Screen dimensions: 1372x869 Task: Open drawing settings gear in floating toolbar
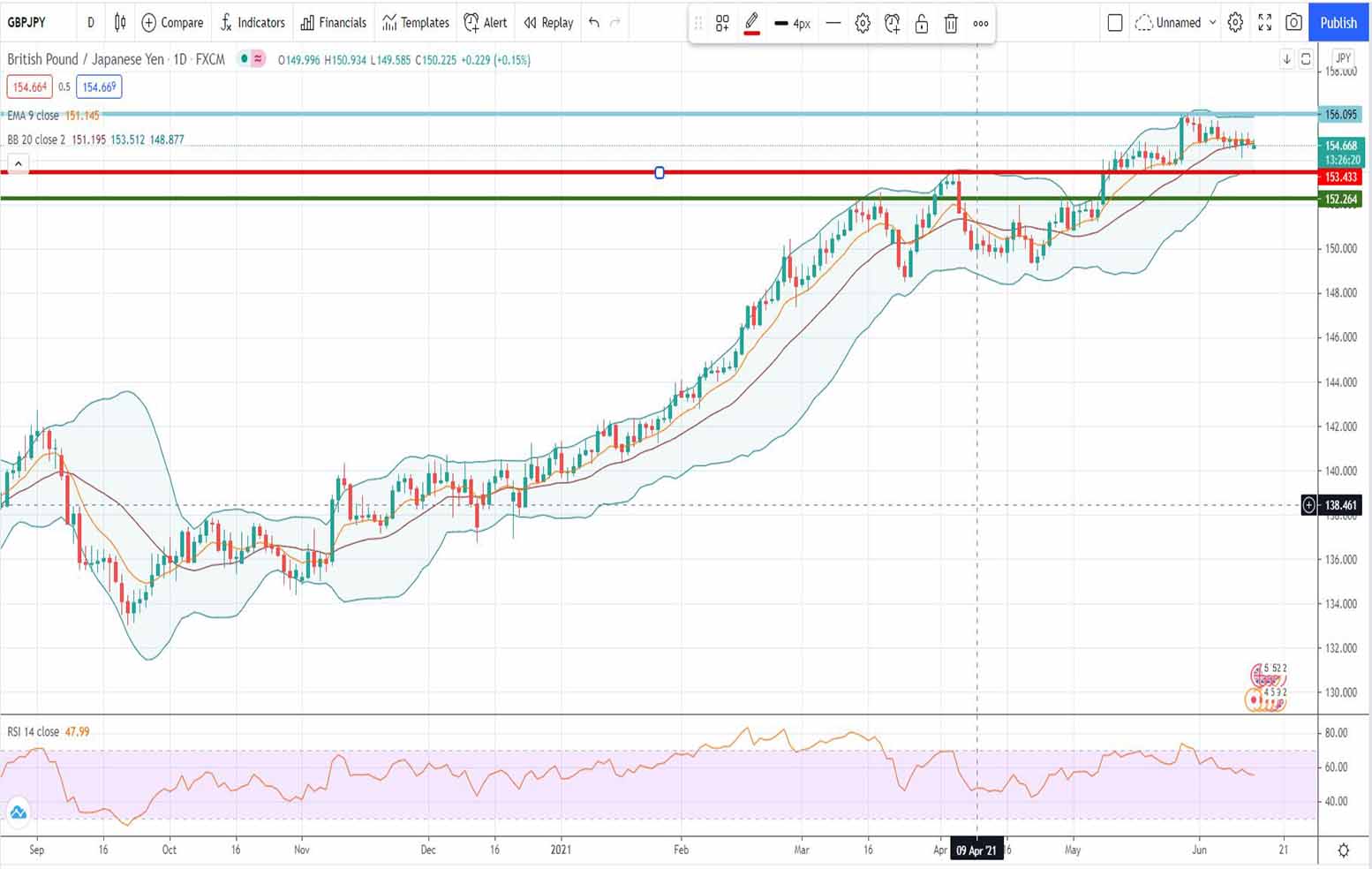point(863,24)
